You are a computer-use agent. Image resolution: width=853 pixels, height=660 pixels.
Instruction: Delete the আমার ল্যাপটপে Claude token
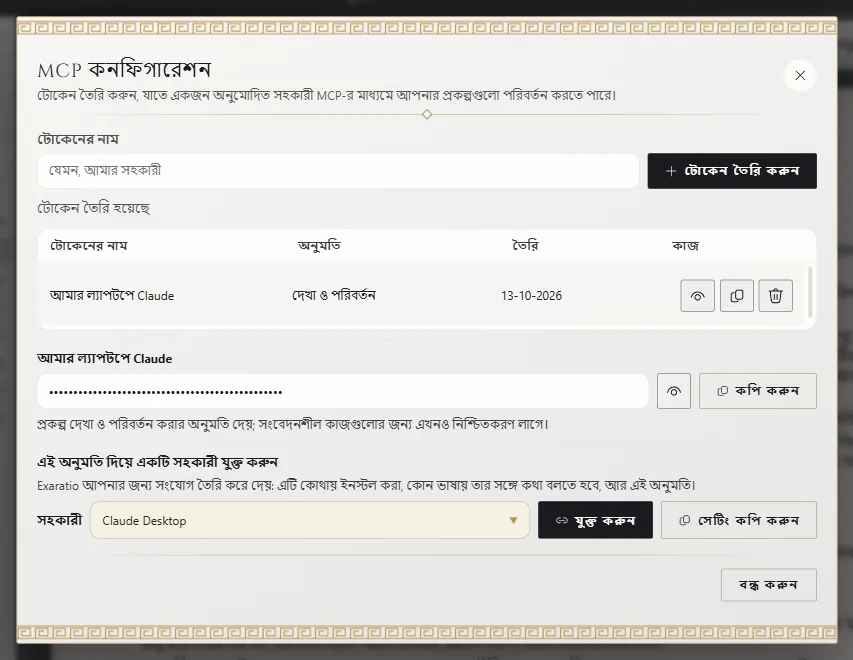coord(776,295)
